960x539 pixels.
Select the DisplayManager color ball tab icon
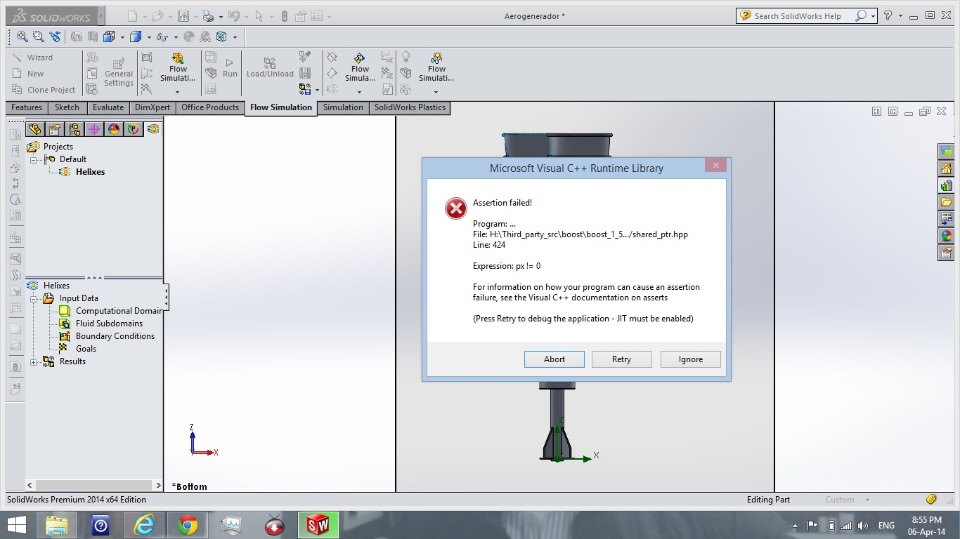tap(113, 129)
